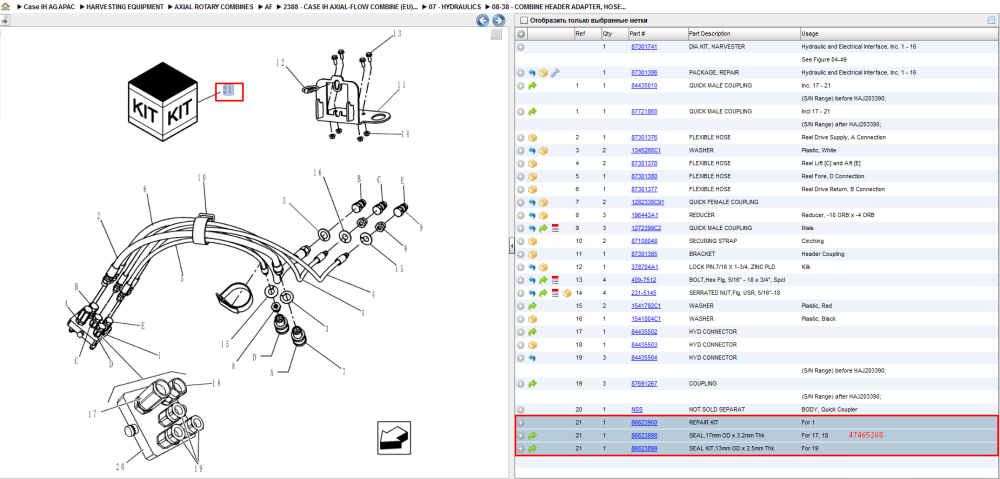Sort by 'Part Description' column header
Viewport: 1000px width, 479px height.
click(709, 33)
